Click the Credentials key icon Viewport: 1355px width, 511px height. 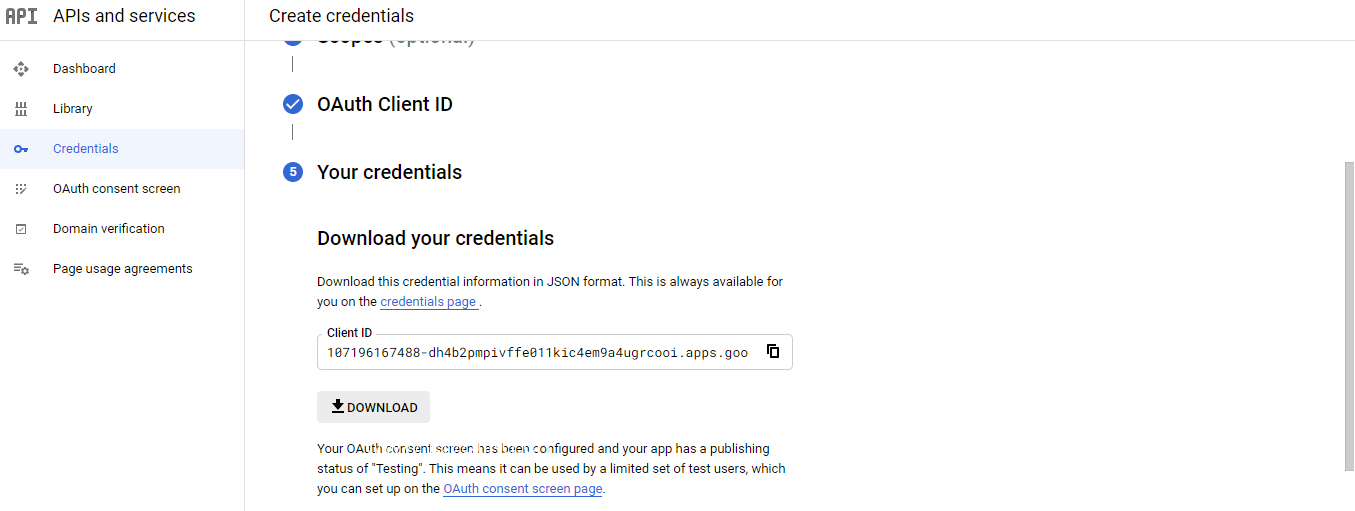tap(21, 149)
